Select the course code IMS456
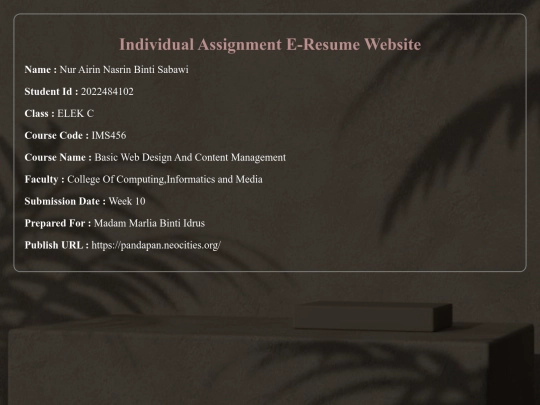Screen dimensions: 540x405 click(x=109, y=135)
